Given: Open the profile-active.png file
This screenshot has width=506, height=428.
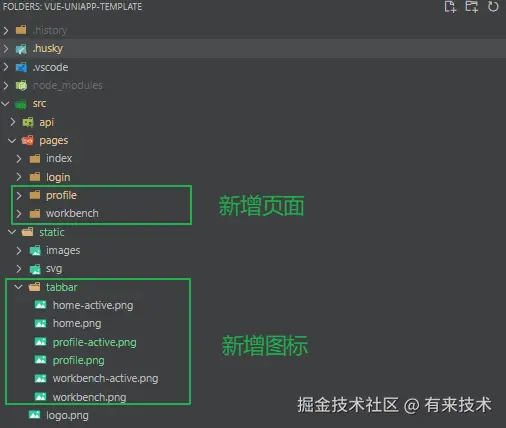Looking at the screenshot, I should 95,342.
